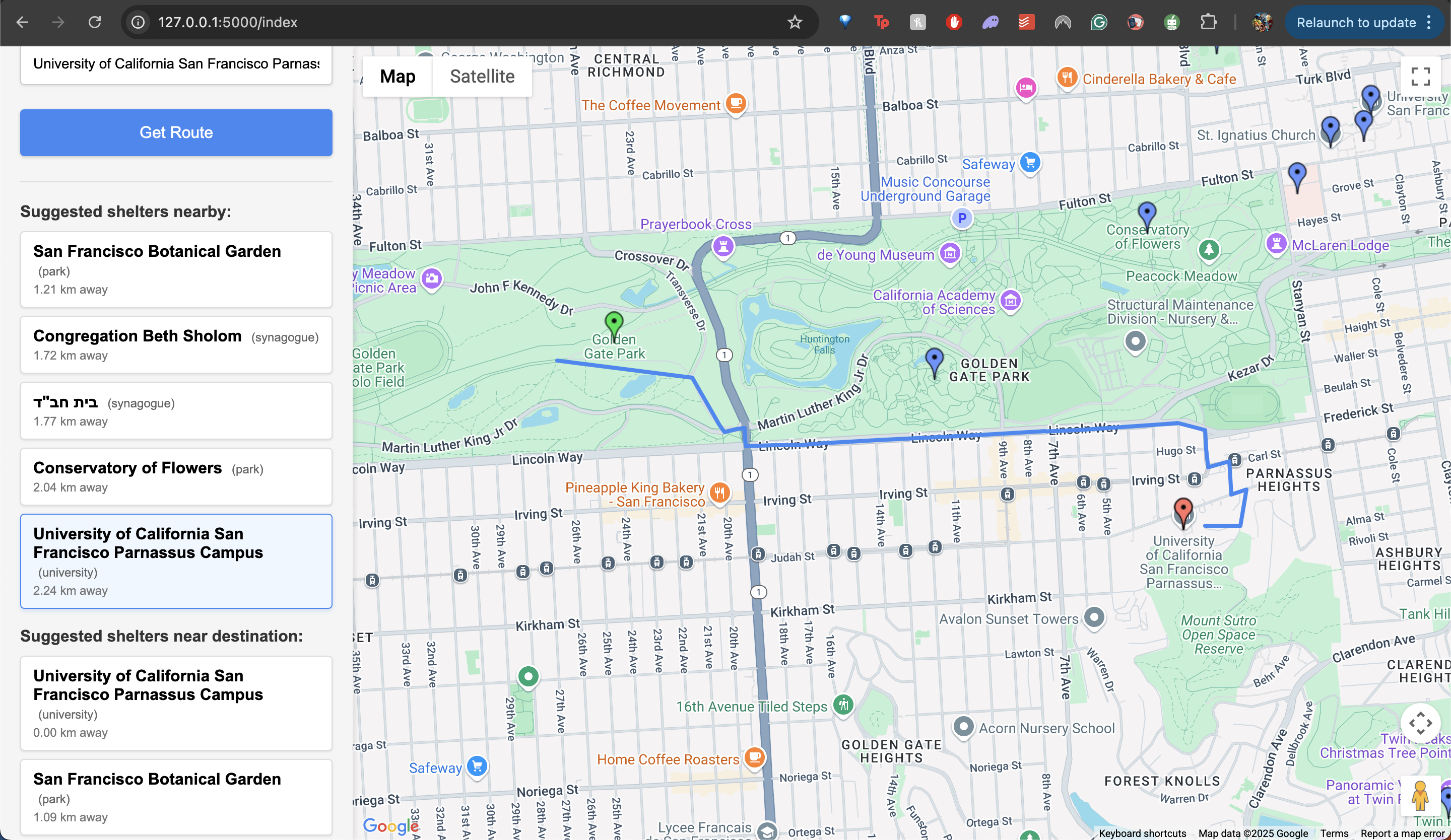Open the map camera pan controls

1420,723
